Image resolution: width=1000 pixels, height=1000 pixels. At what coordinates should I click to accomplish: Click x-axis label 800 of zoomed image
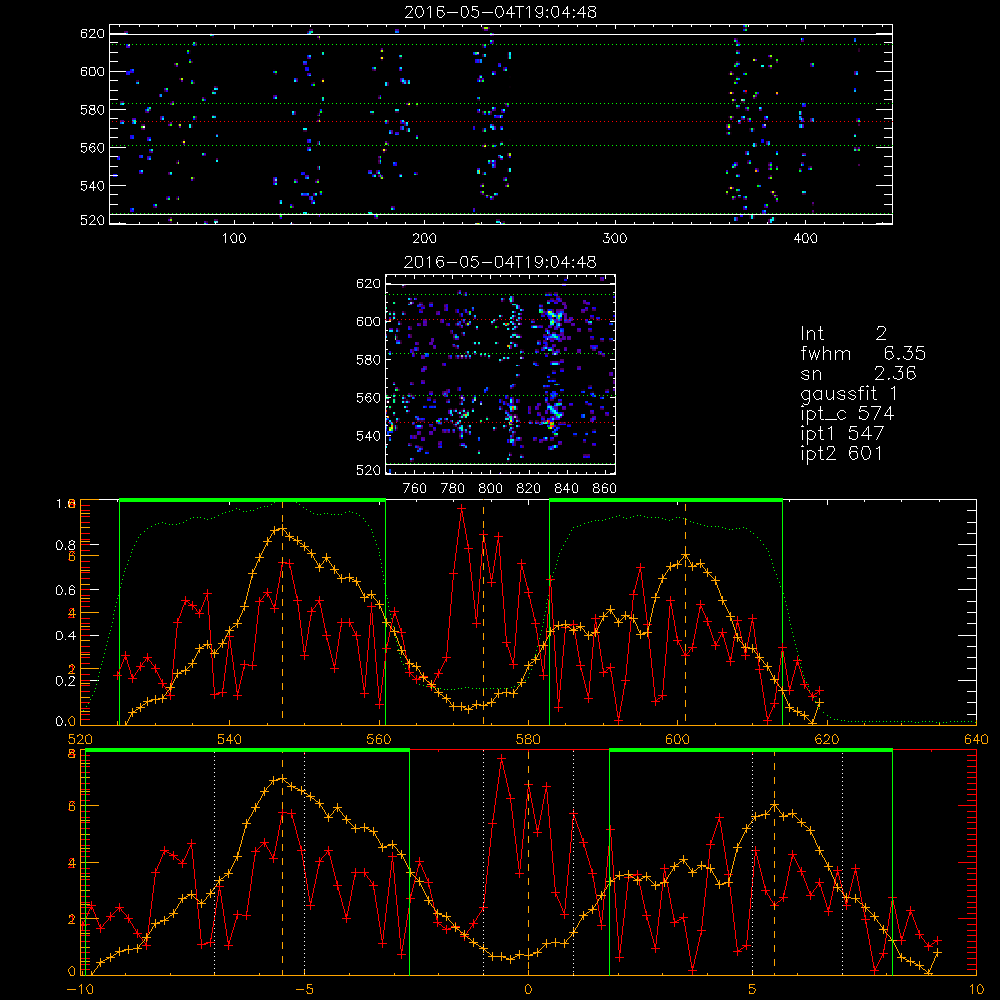point(490,489)
